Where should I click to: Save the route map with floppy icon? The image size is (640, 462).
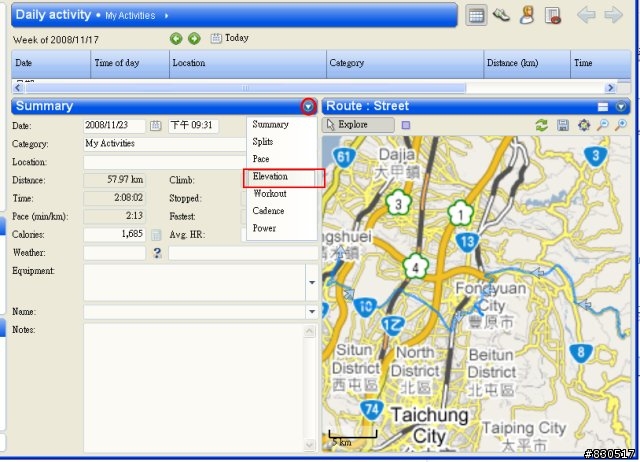point(563,125)
